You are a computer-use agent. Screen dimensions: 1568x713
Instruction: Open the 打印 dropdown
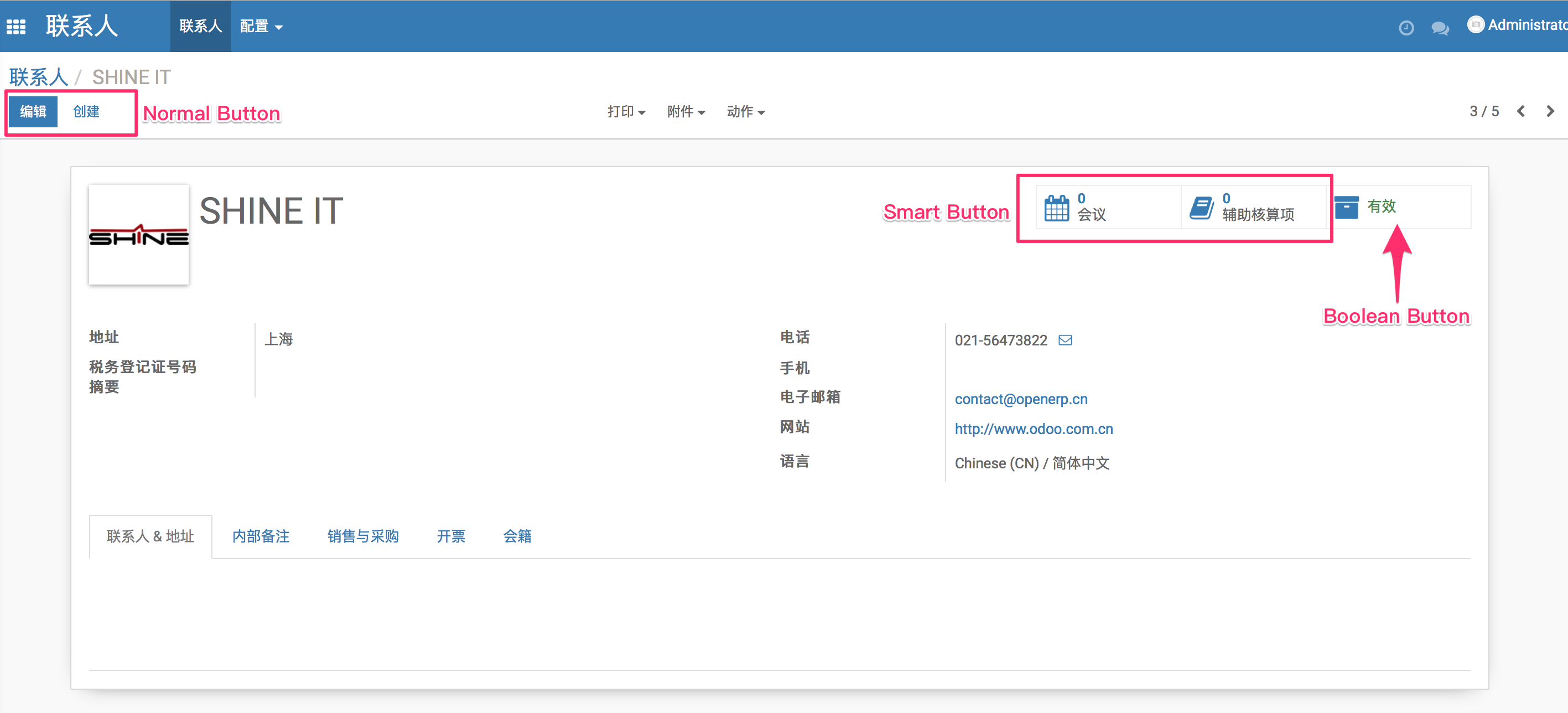point(626,112)
